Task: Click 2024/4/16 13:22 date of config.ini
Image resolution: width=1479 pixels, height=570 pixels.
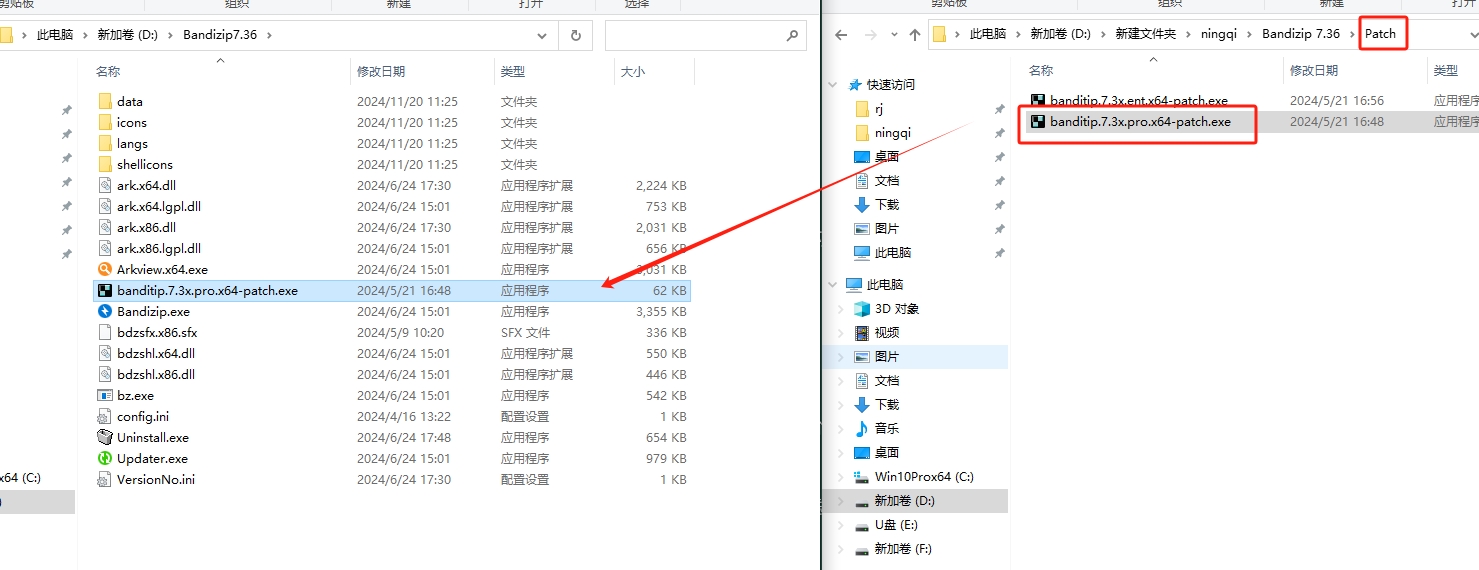Action: [404, 416]
